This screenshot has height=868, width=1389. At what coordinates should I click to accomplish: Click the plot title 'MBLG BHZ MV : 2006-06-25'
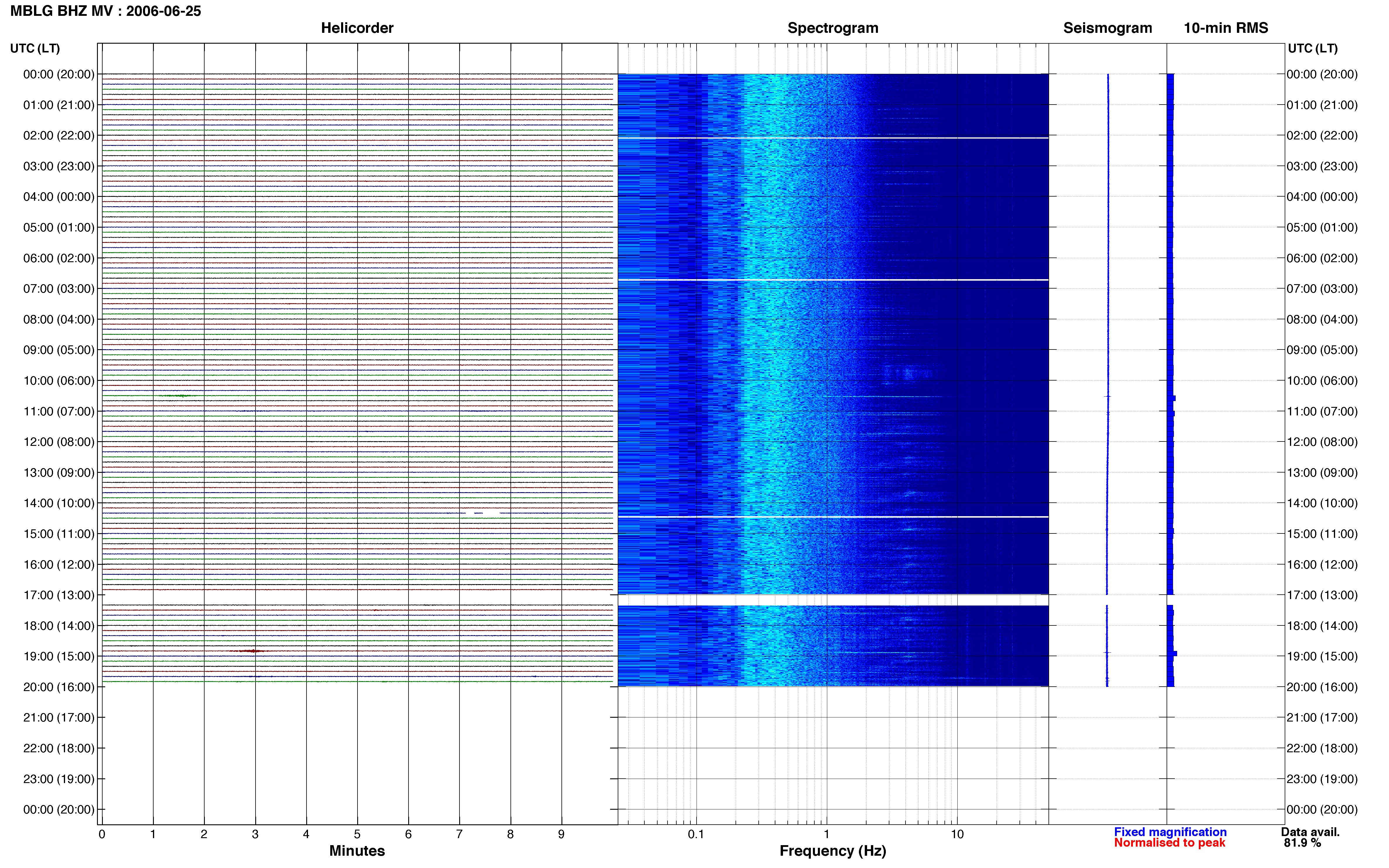tap(106, 11)
